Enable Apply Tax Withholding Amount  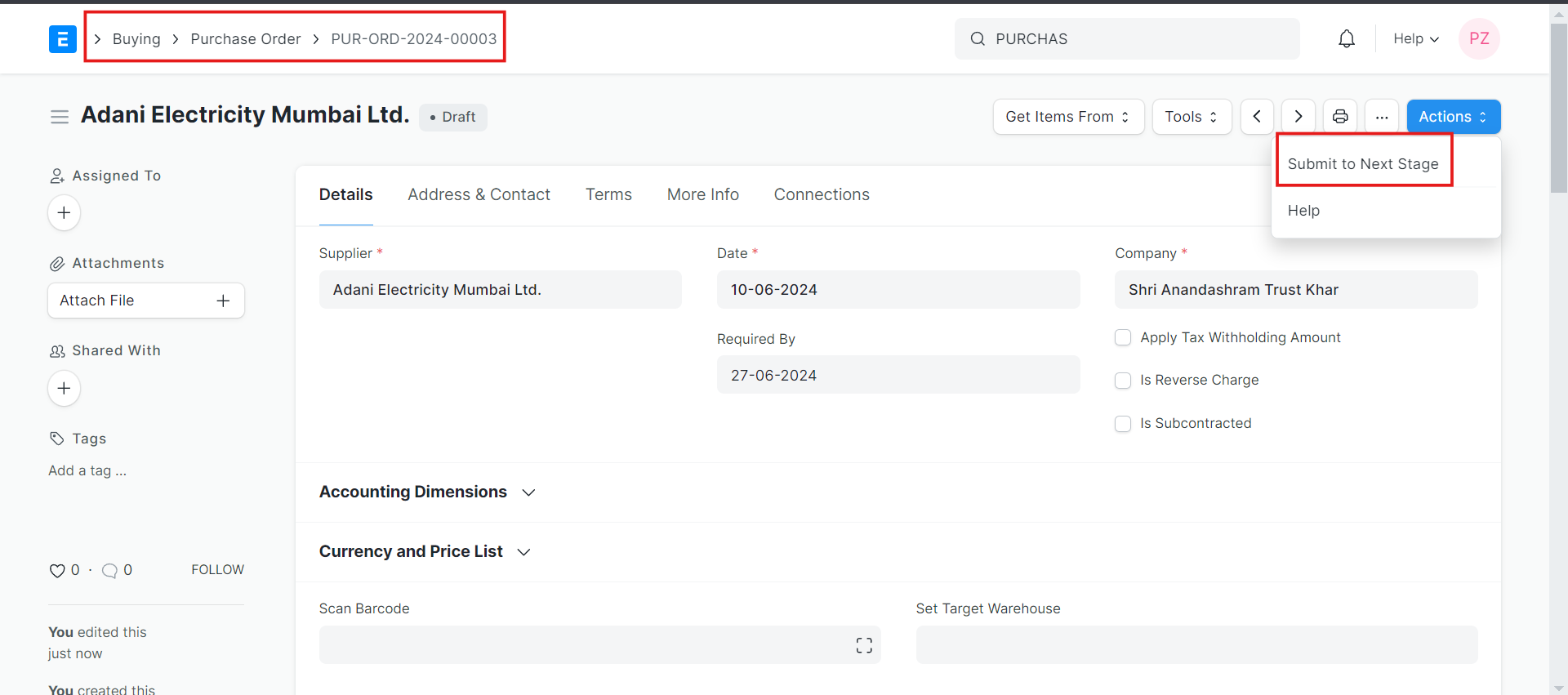pyautogui.click(x=1123, y=338)
